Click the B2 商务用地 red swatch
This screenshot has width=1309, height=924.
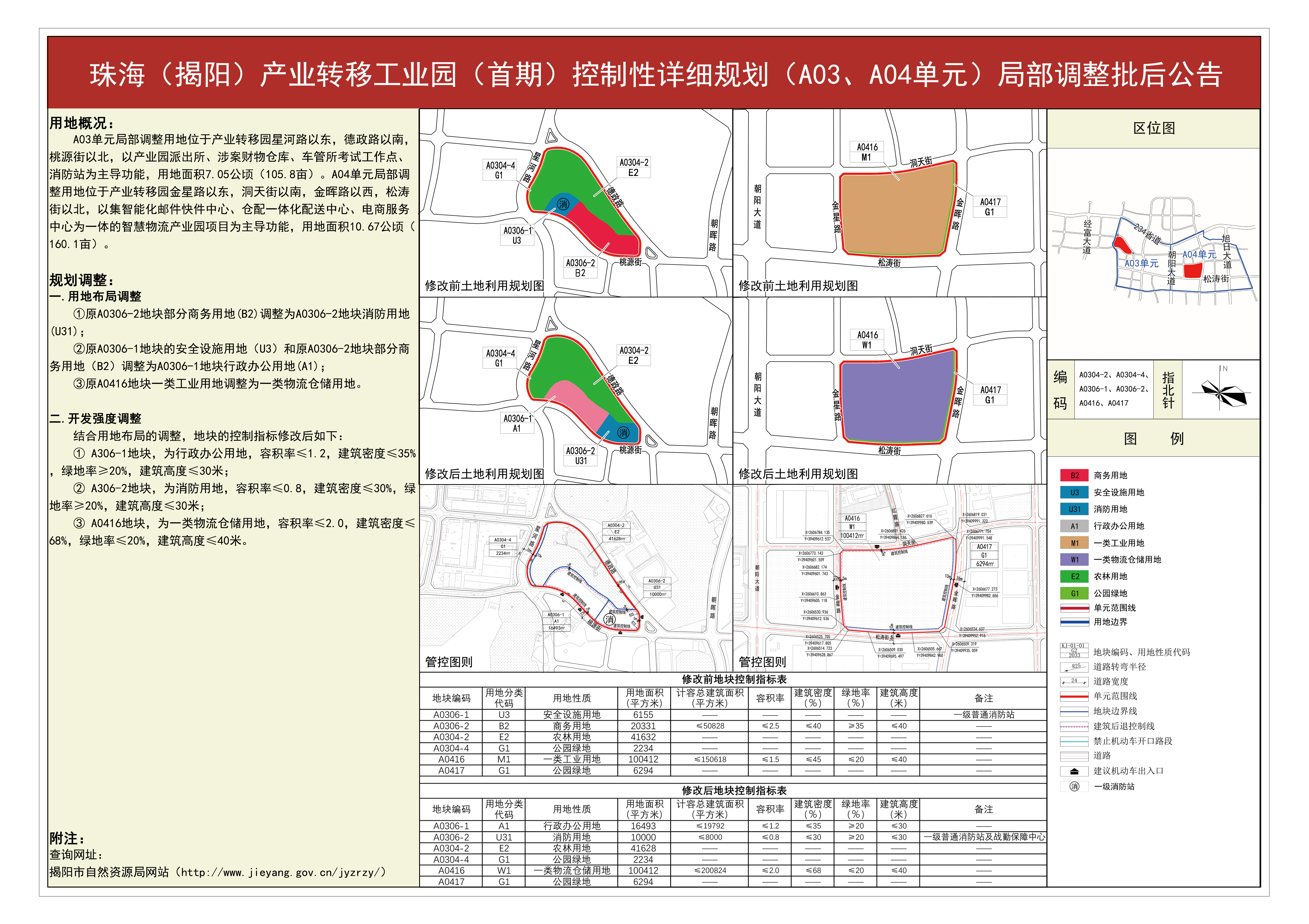[x=1074, y=475]
